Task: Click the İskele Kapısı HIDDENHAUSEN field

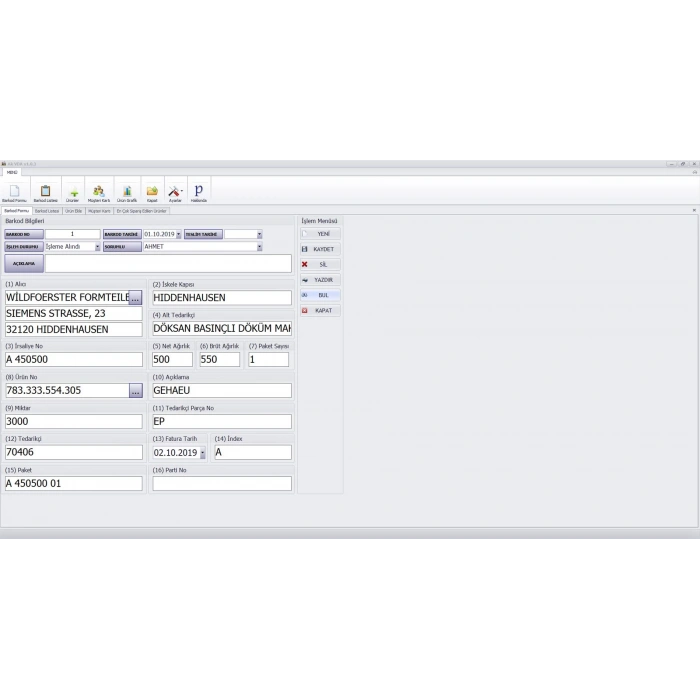Action: 222,298
